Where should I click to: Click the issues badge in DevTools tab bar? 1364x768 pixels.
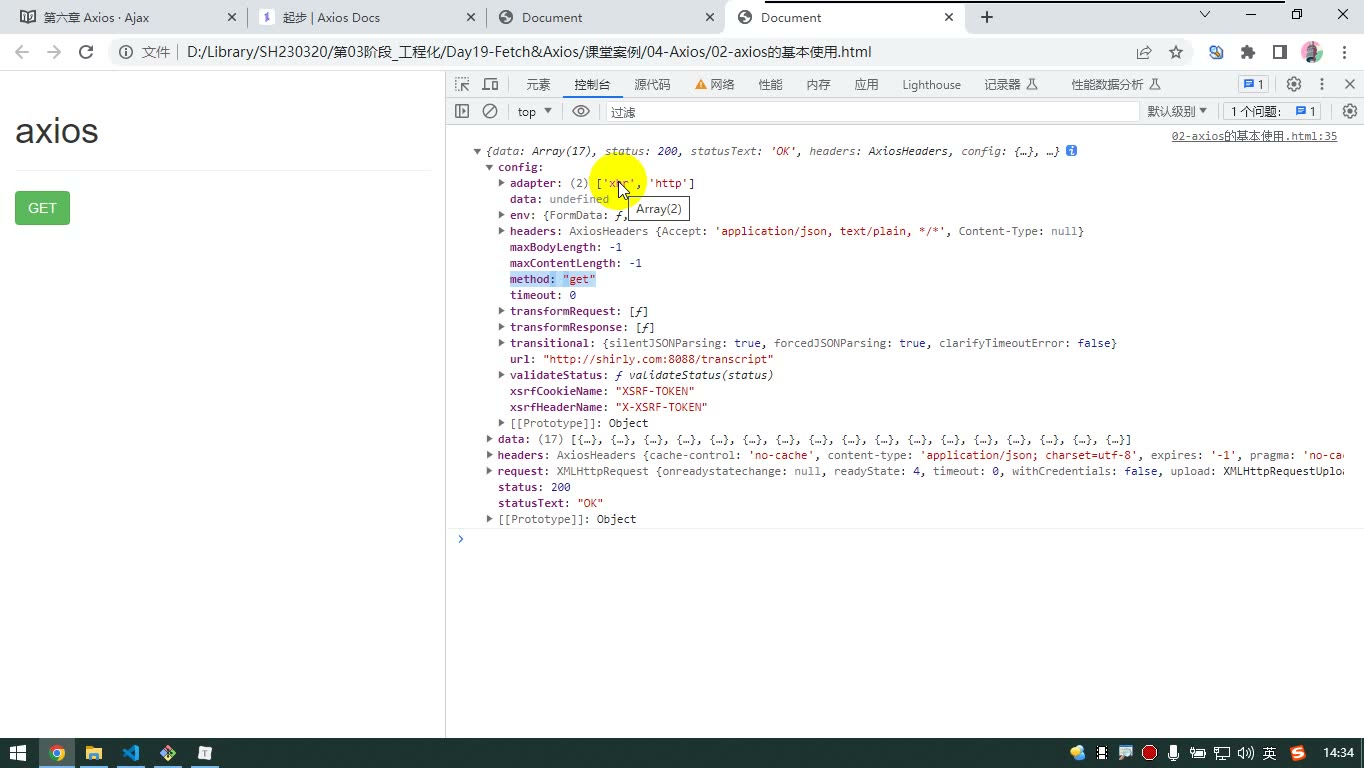(1253, 85)
